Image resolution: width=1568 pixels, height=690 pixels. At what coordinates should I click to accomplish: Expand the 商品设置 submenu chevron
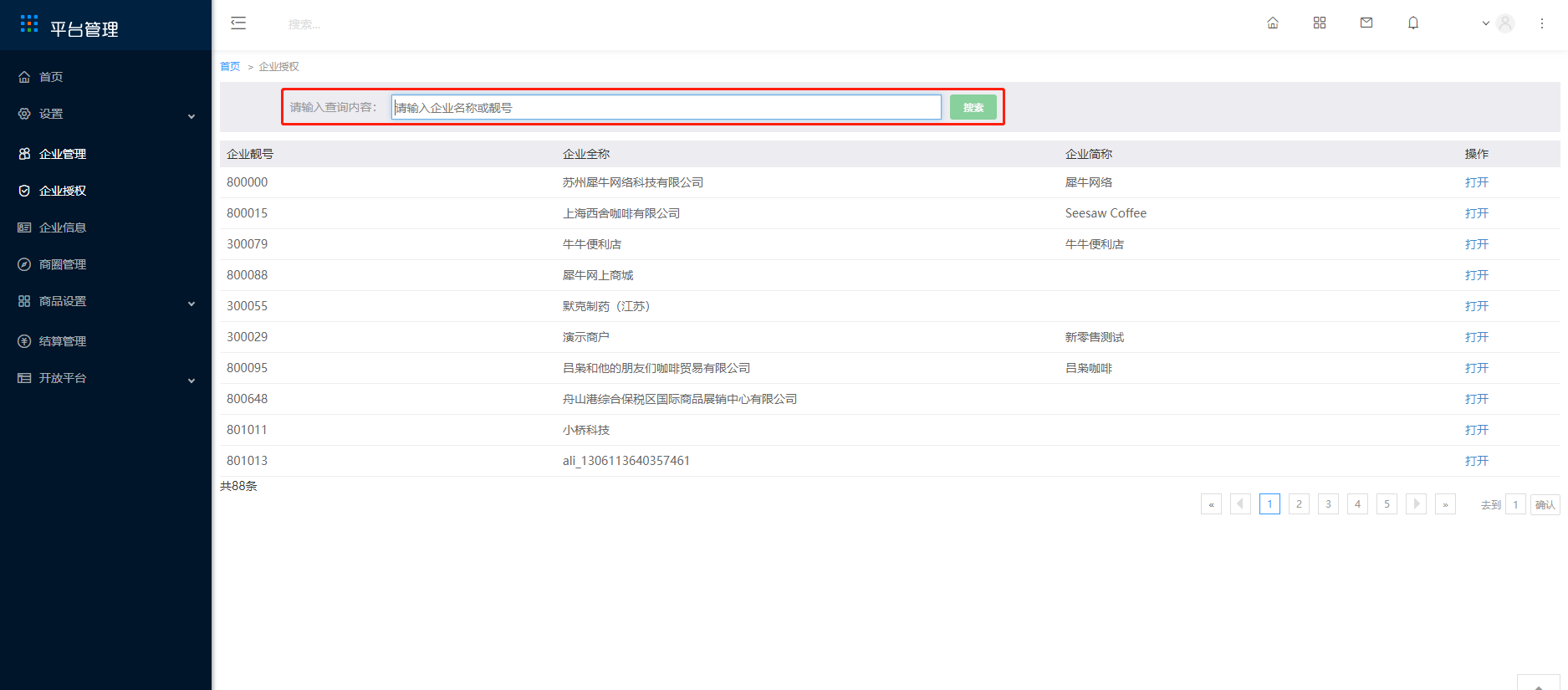coord(192,304)
